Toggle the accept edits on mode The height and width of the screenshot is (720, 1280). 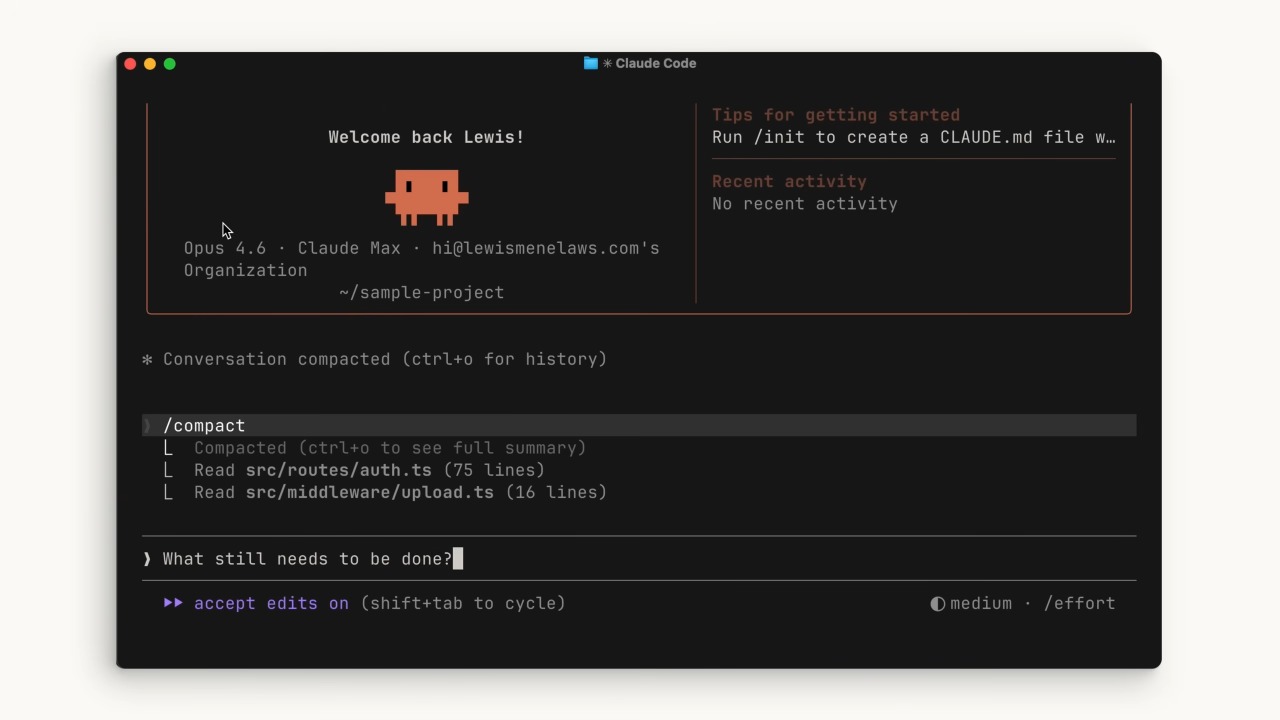point(271,603)
